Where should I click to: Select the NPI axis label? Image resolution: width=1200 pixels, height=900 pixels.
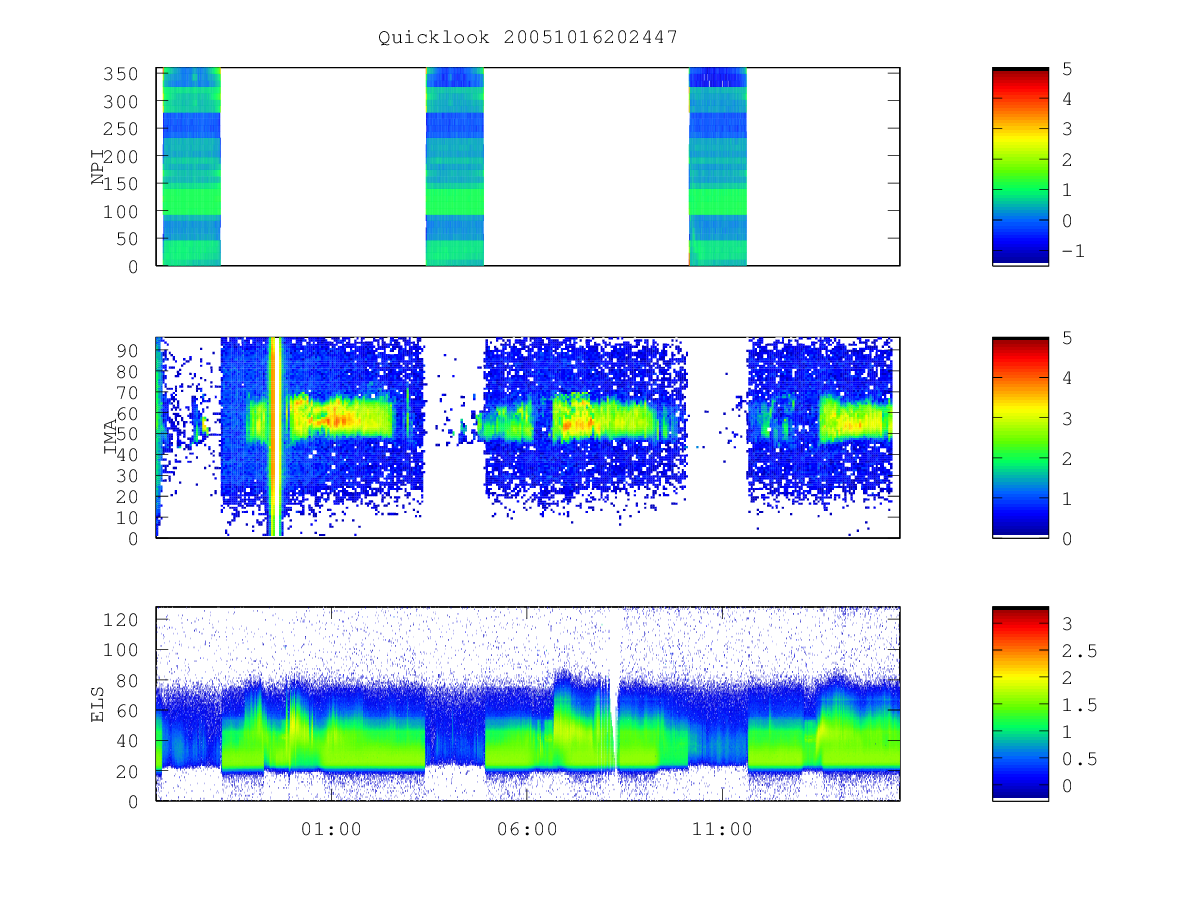pos(99,167)
